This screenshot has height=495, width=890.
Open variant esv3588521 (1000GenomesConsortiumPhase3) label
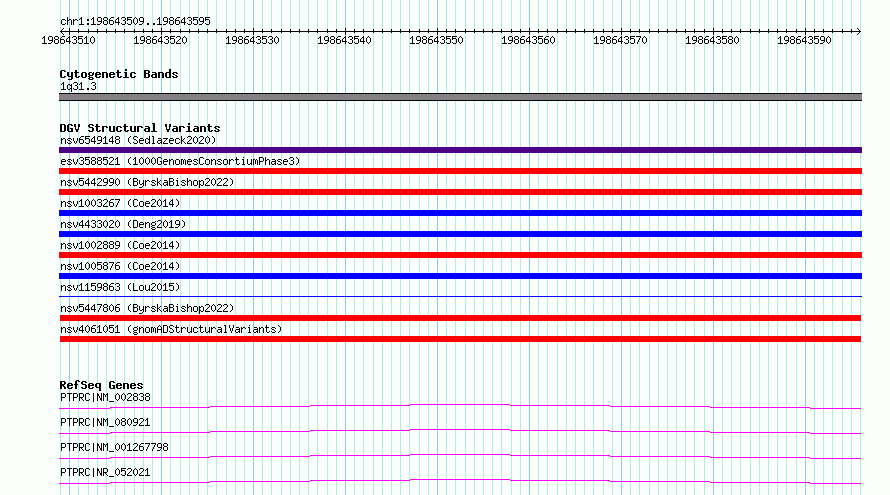(x=180, y=161)
